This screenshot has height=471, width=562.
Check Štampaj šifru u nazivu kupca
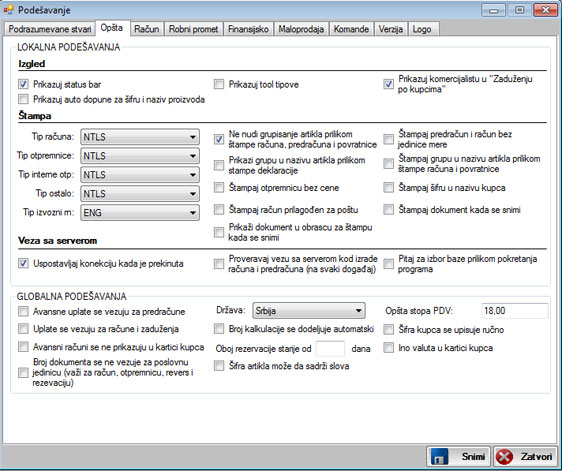[389, 187]
